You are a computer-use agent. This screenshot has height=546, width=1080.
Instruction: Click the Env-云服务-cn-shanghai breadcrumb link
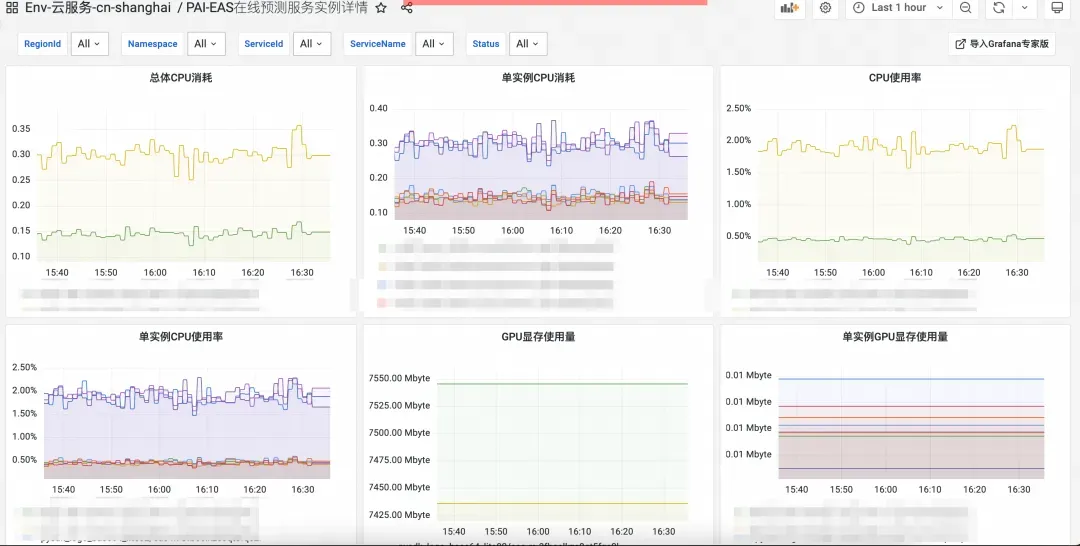pos(98,8)
